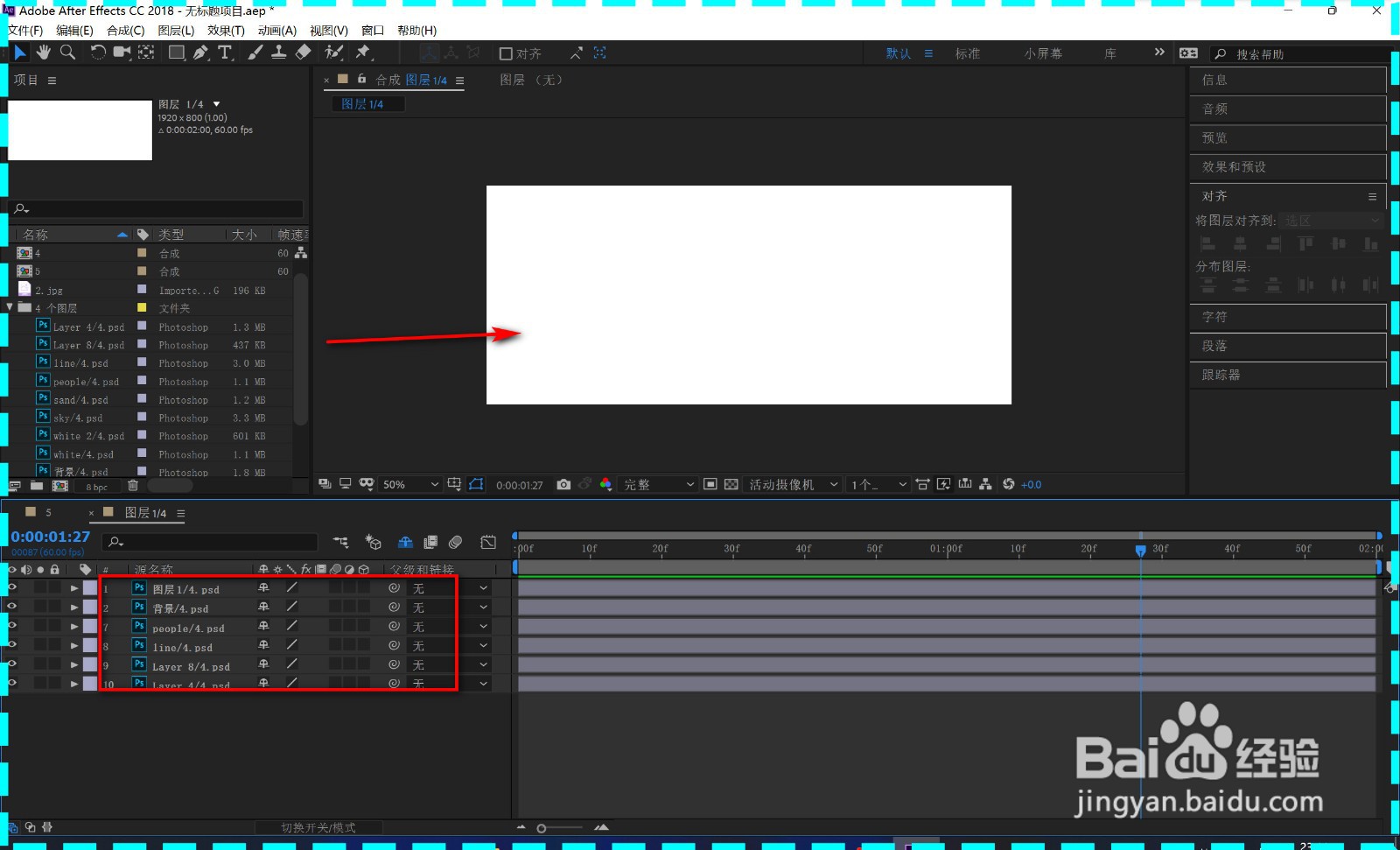1400x850 pixels.
Task: Open parent dropdown for line/4.psd layer
Action: 450,646
